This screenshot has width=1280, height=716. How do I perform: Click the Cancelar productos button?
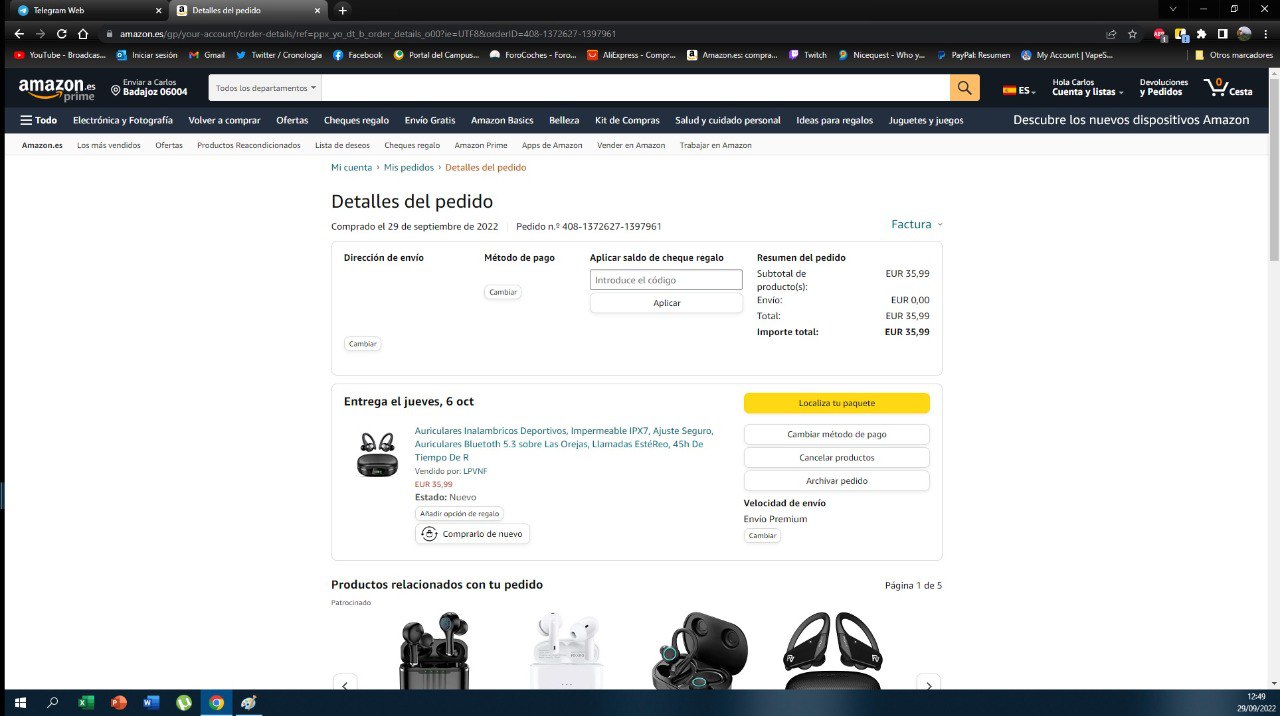click(836, 457)
